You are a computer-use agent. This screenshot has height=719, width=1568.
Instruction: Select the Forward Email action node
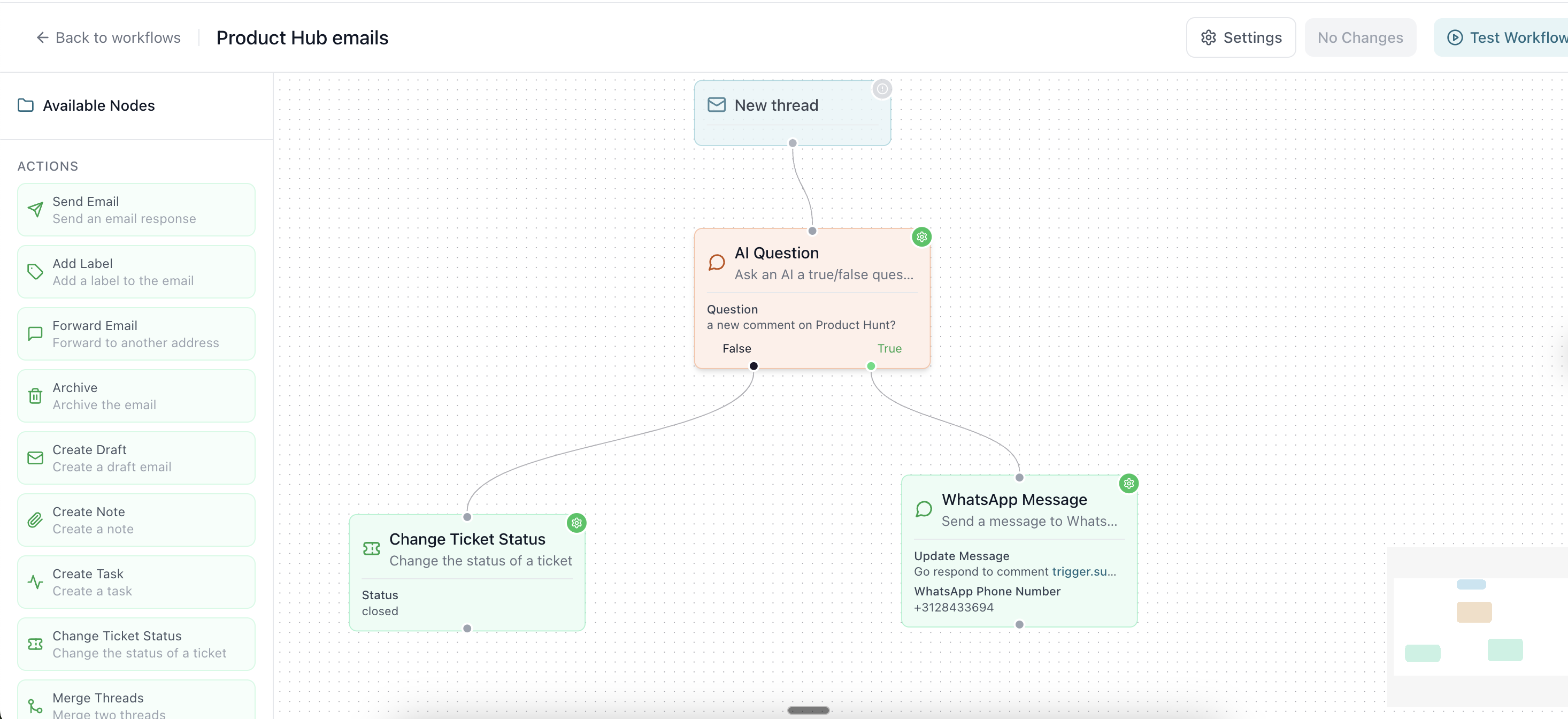tap(136, 334)
